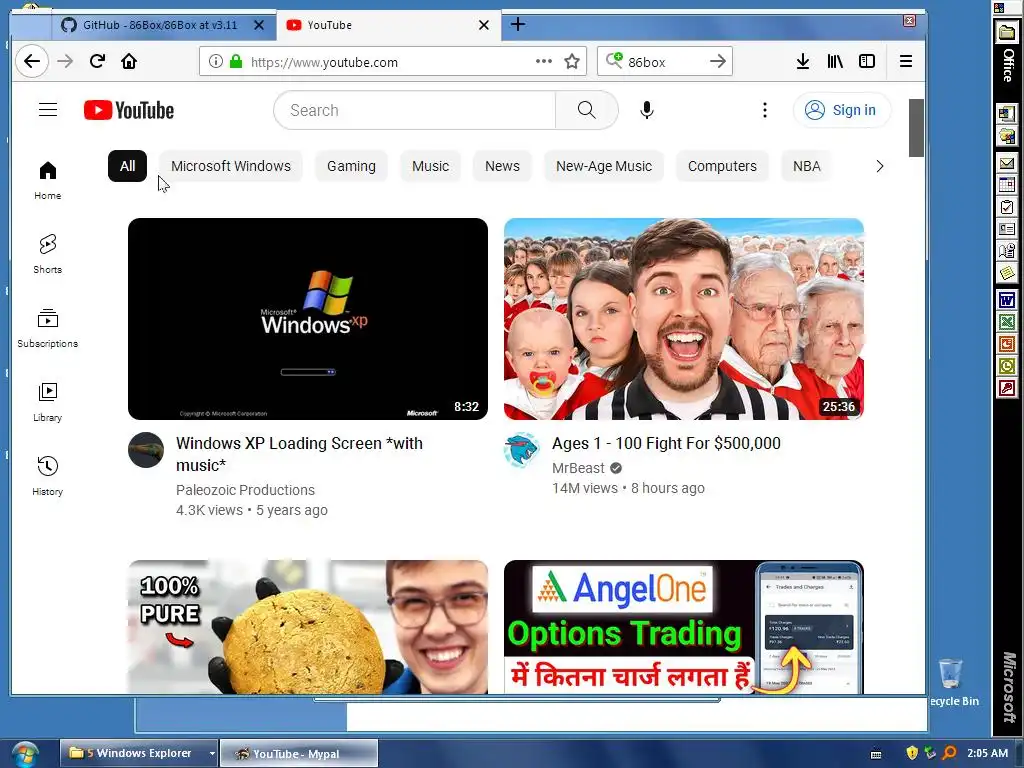Submit the 86box search with the arrow
Viewport: 1024px width, 768px height.
[x=718, y=61]
